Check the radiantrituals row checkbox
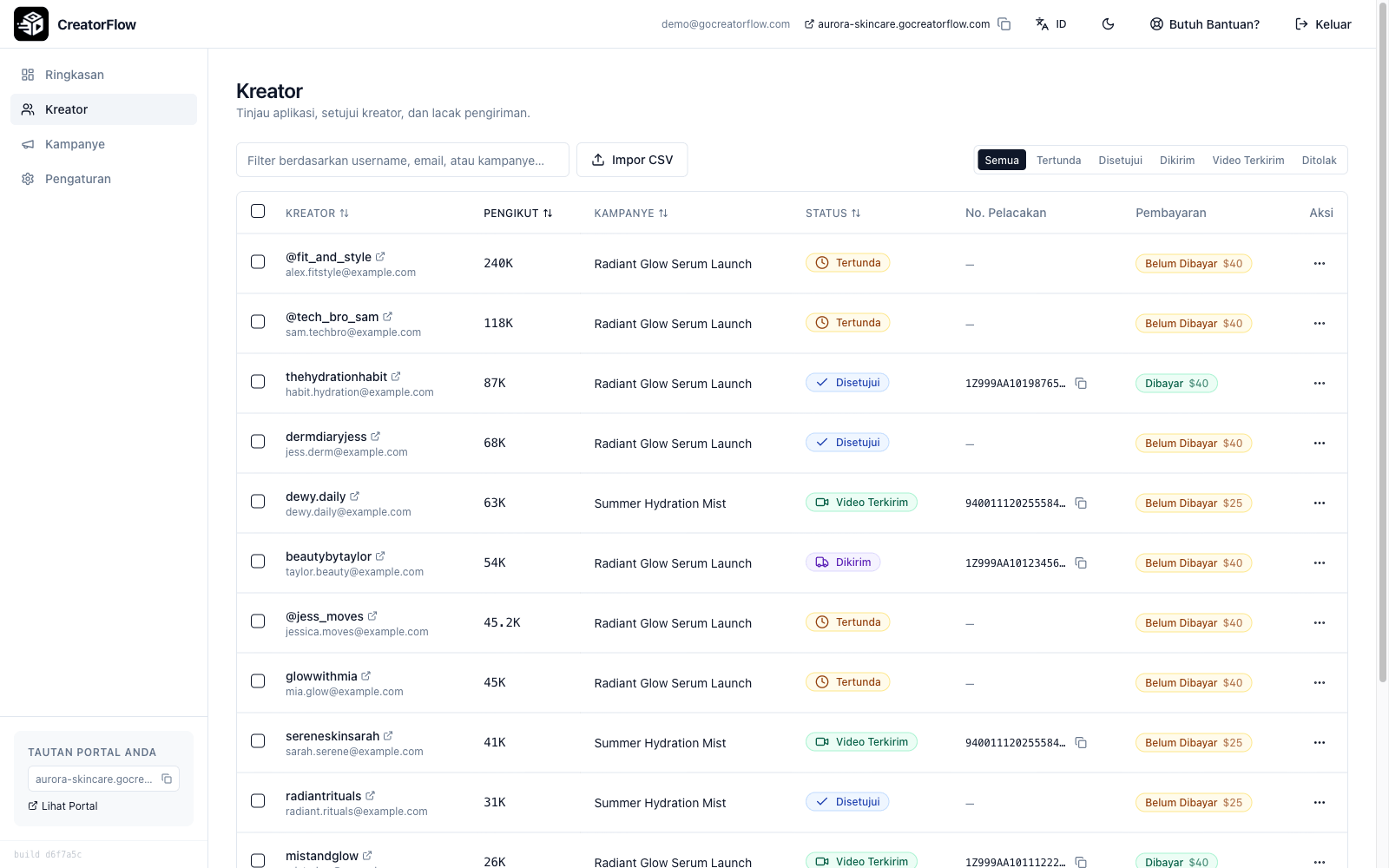 click(x=258, y=801)
